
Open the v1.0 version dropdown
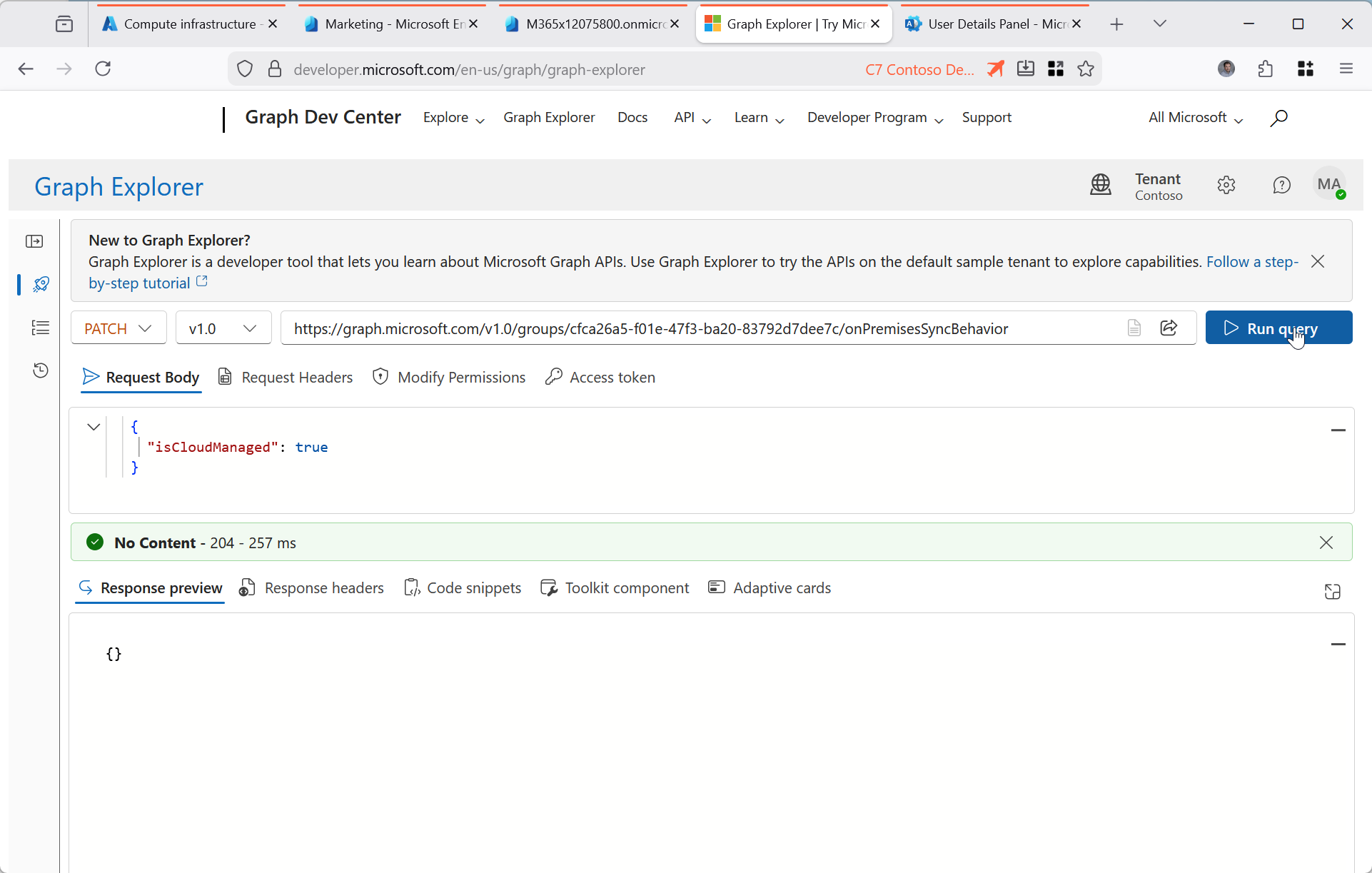223,328
